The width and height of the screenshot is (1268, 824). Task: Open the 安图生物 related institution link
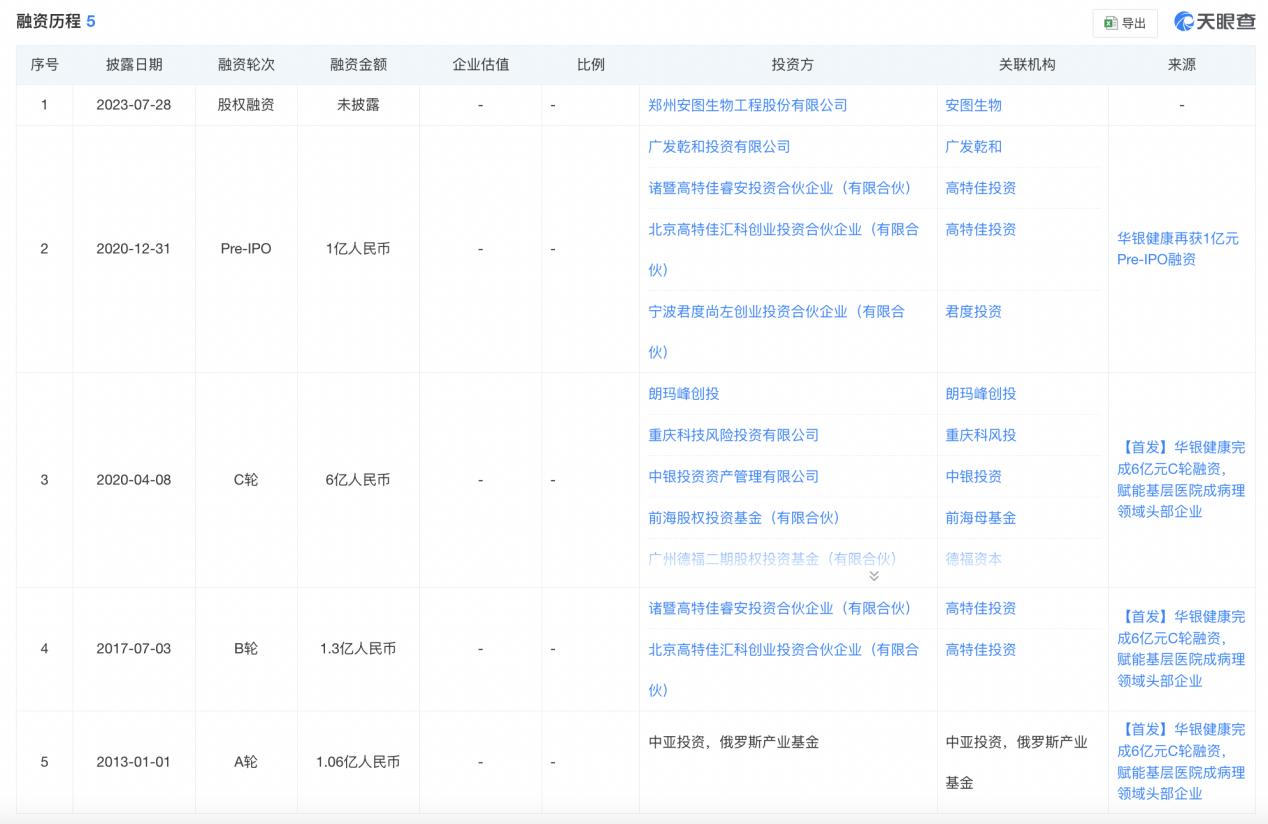tap(973, 105)
